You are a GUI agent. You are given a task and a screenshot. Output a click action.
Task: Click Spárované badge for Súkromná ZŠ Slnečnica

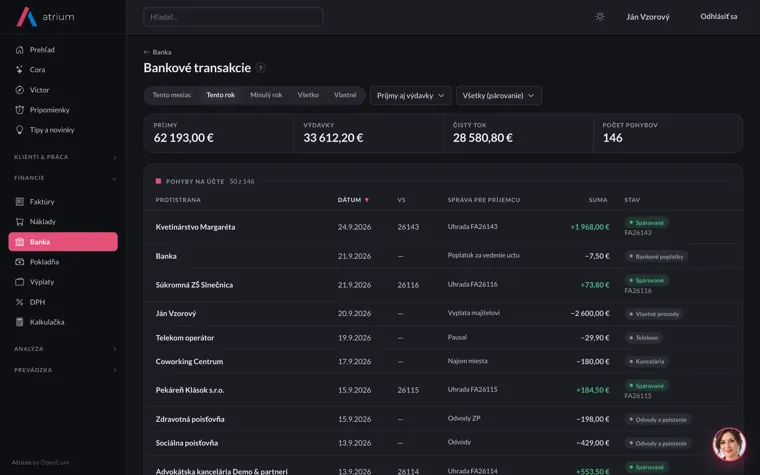647,280
